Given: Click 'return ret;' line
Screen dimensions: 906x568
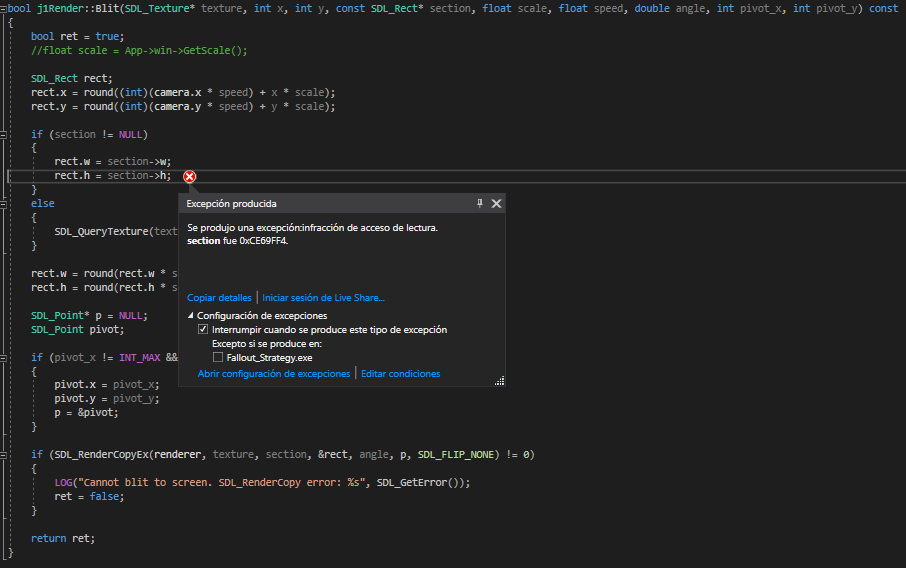Looking at the screenshot, I should click(63, 539).
